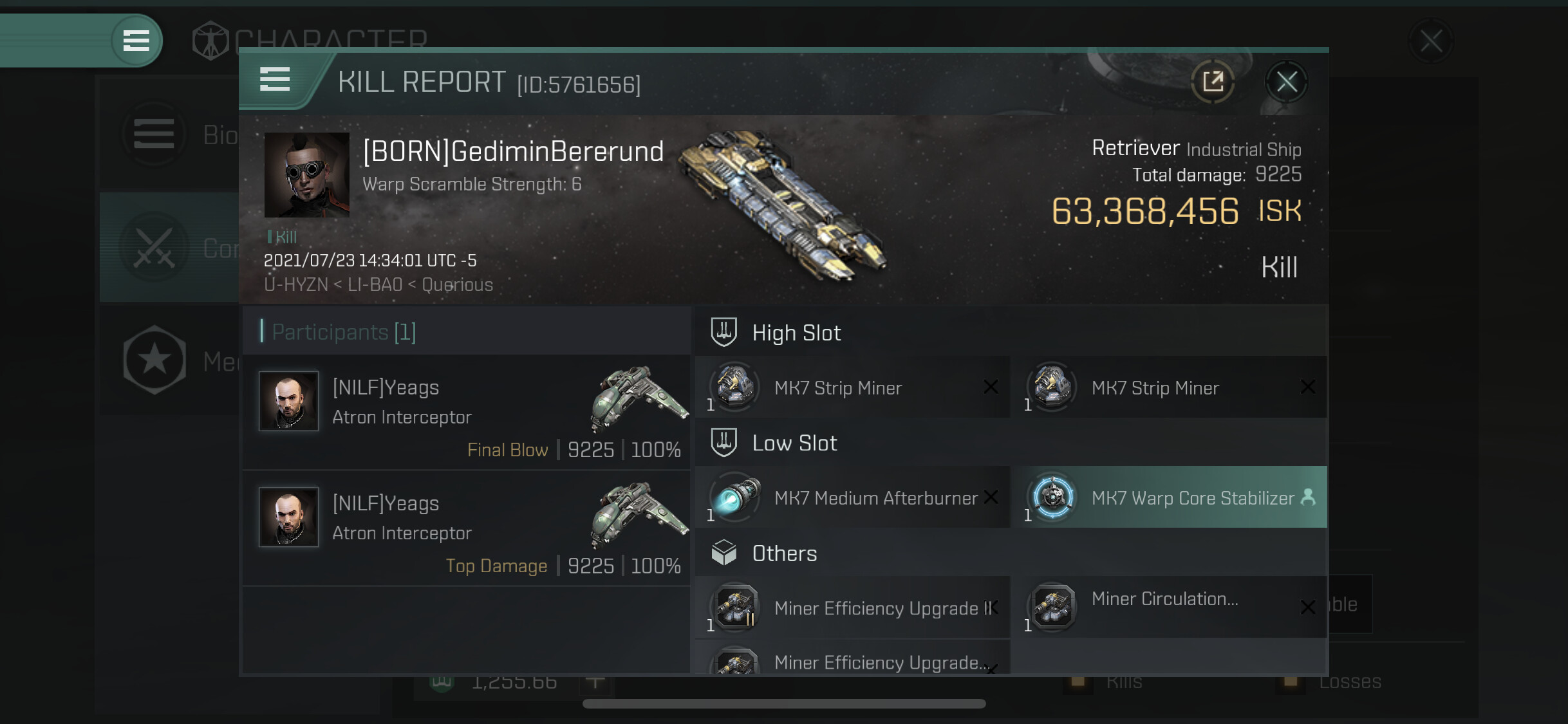Image resolution: width=1568 pixels, height=724 pixels.
Task: Select the Yeags Final Blow participant row
Action: (466, 413)
